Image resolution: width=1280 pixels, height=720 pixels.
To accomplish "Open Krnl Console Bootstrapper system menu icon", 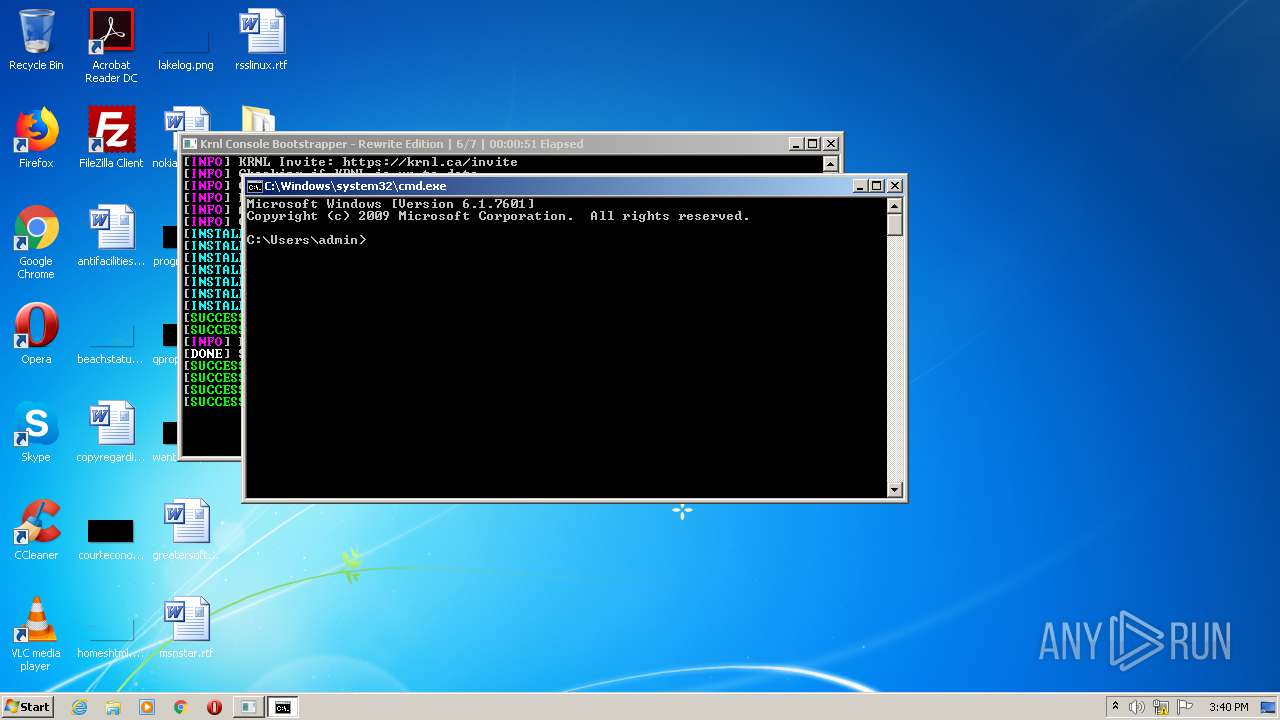I will [x=190, y=144].
